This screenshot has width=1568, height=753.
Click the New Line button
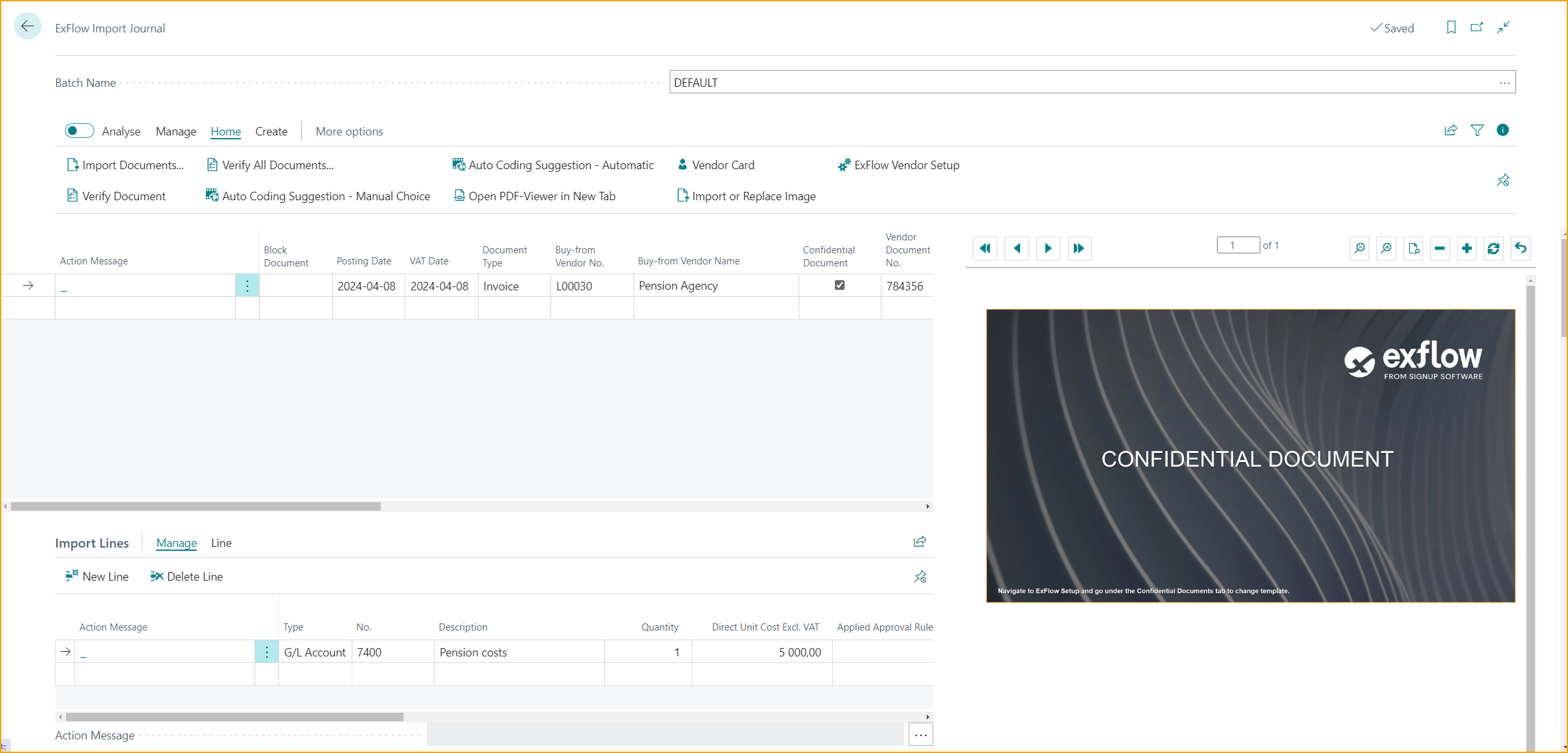[96, 576]
